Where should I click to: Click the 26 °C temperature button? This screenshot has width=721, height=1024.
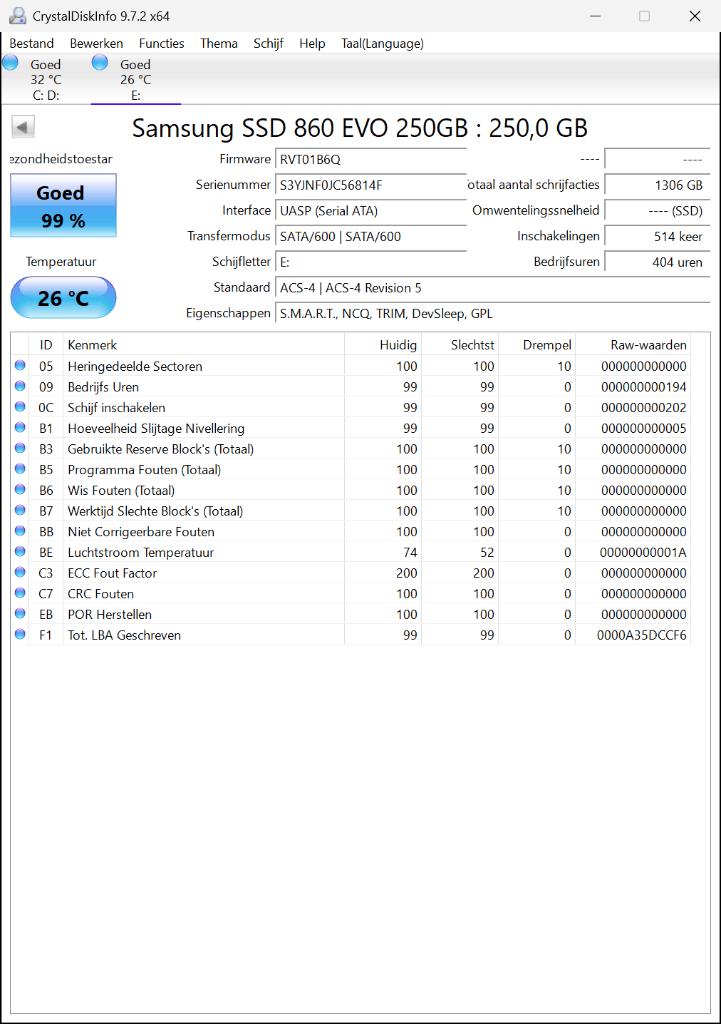[63, 298]
